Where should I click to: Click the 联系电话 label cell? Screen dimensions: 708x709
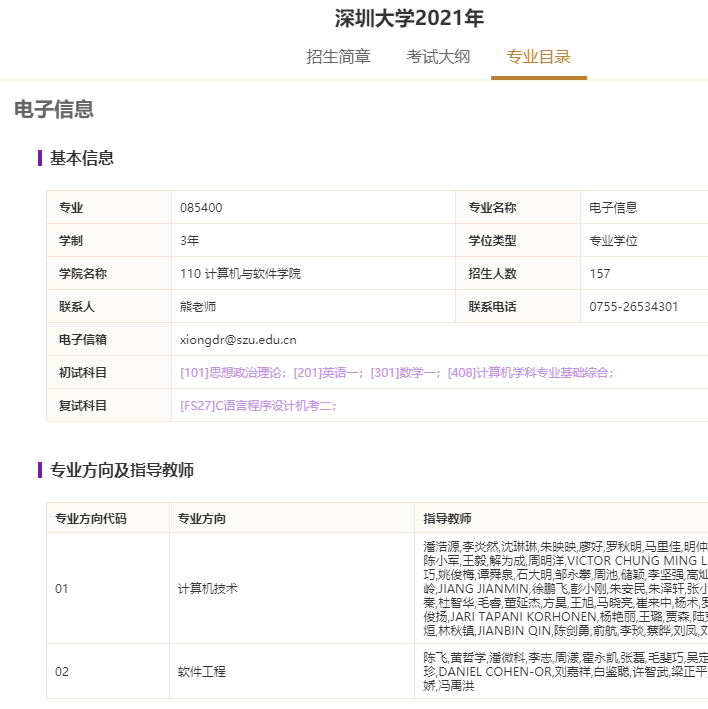[518, 307]
